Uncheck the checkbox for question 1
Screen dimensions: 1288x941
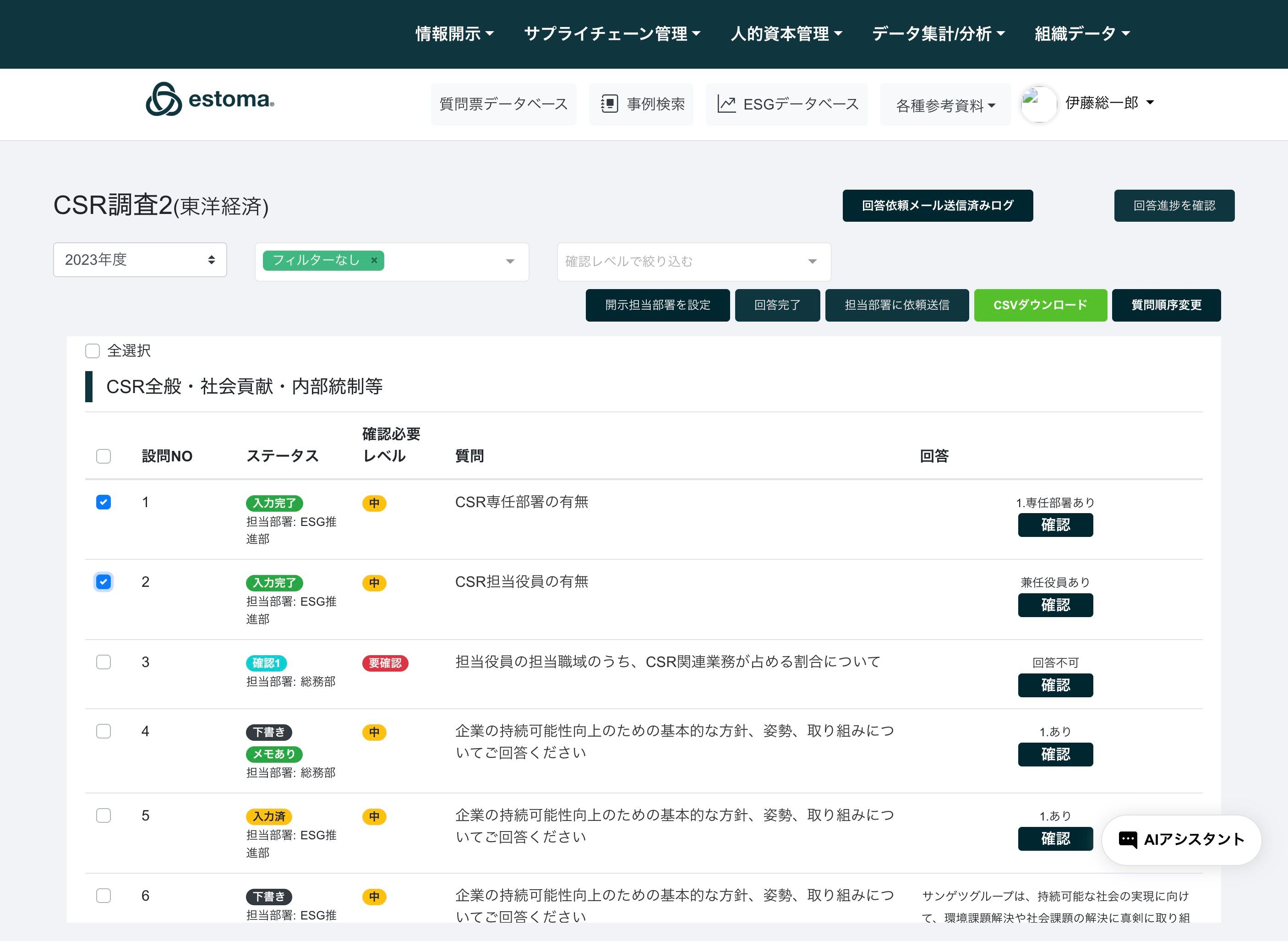tap(104, 503)
